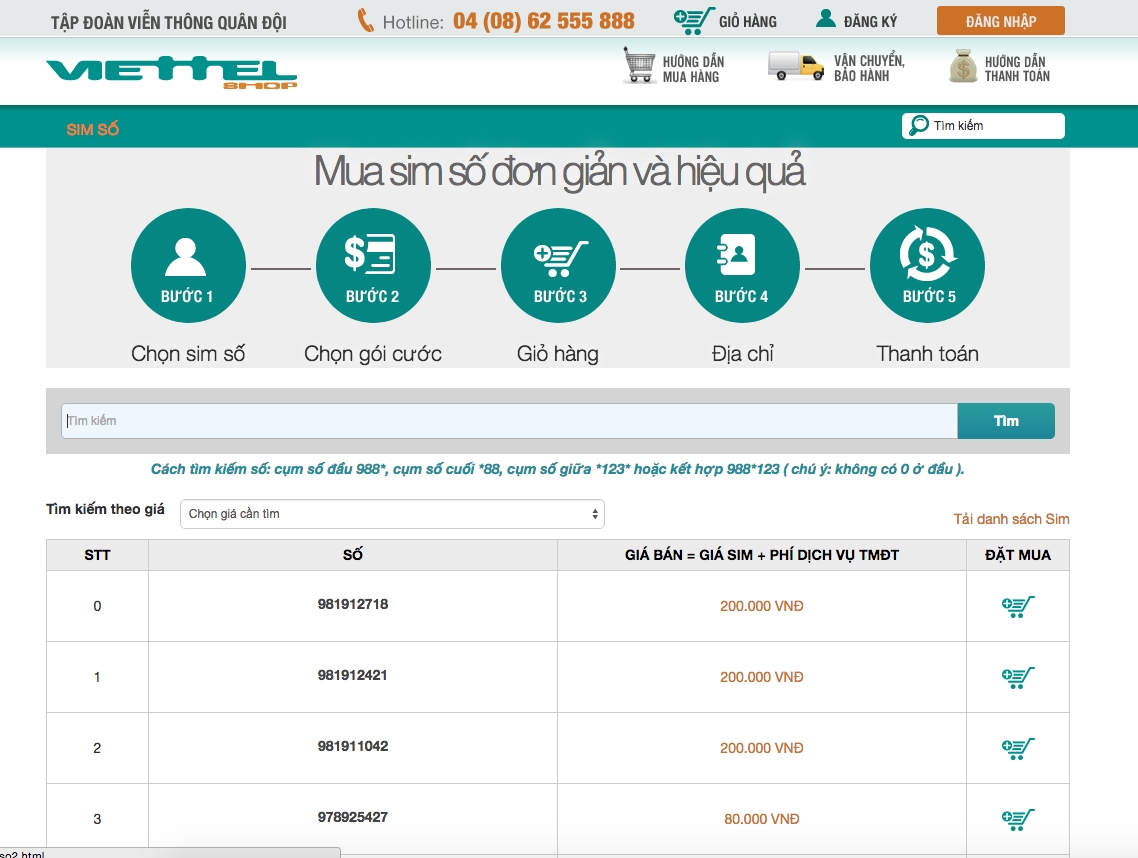Click Mua sim số đơn giản heading
The width and height of the screenshot is (1138, 858).
559,173
